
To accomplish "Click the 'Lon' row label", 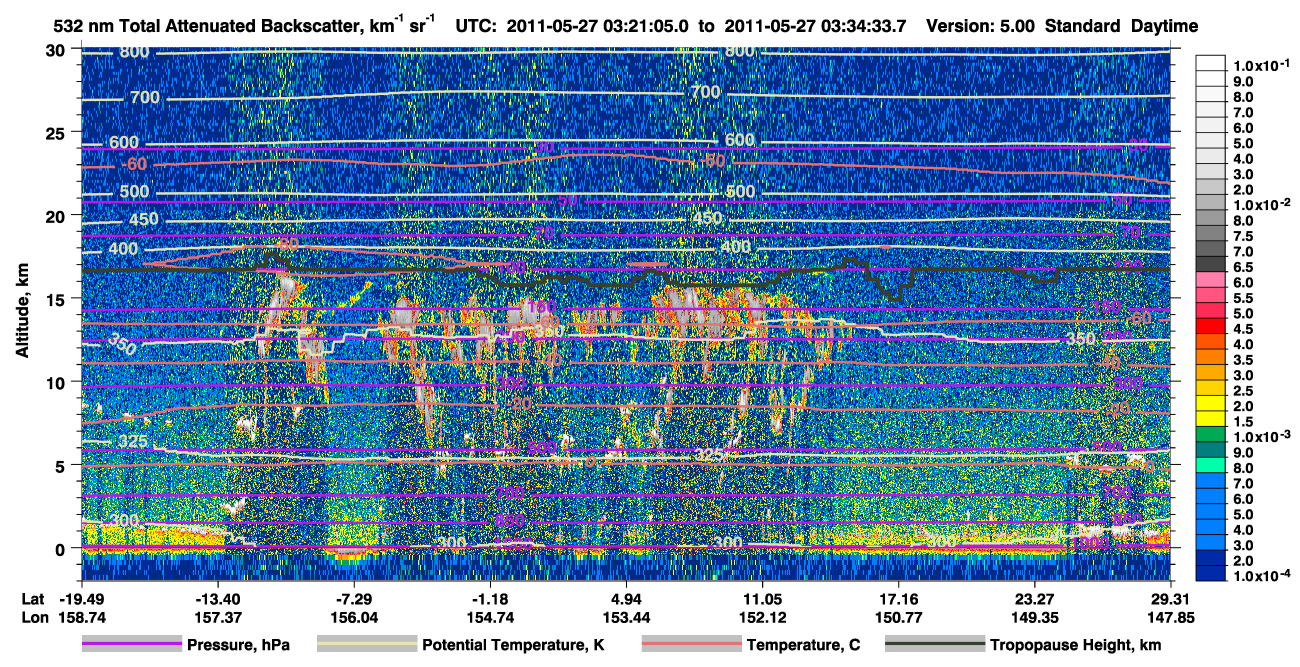I will (x=34, y=618).
